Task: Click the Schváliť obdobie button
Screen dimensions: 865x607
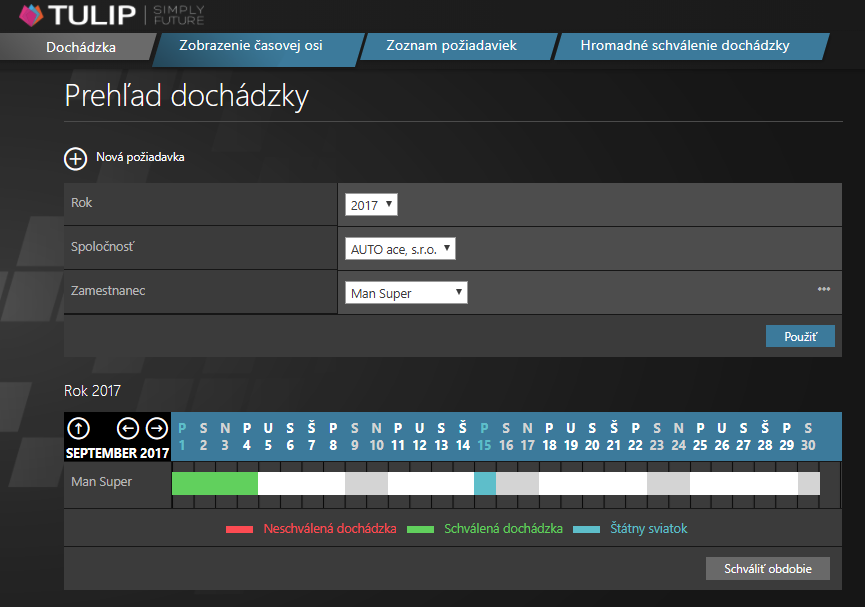Action: coord(768,569)
